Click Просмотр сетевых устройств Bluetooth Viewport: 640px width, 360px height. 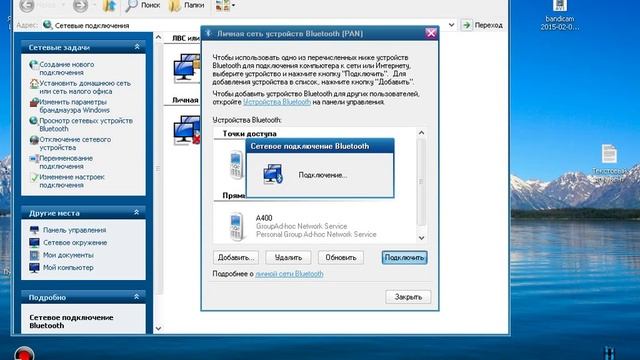click(x=86, y=124)
